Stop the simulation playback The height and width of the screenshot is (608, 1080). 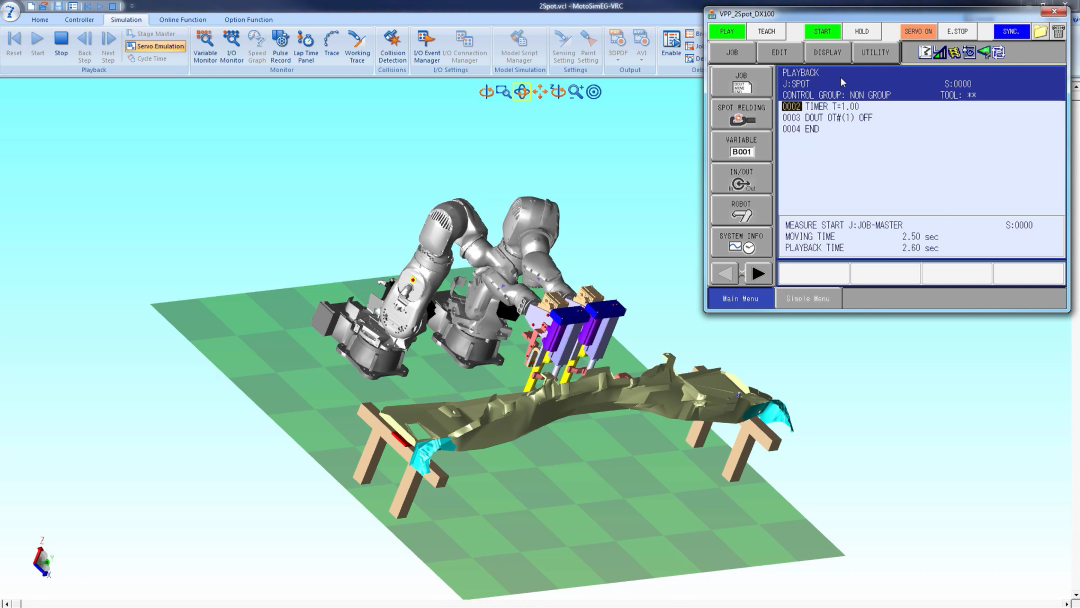pyautogui.click(x=61, y=43)
